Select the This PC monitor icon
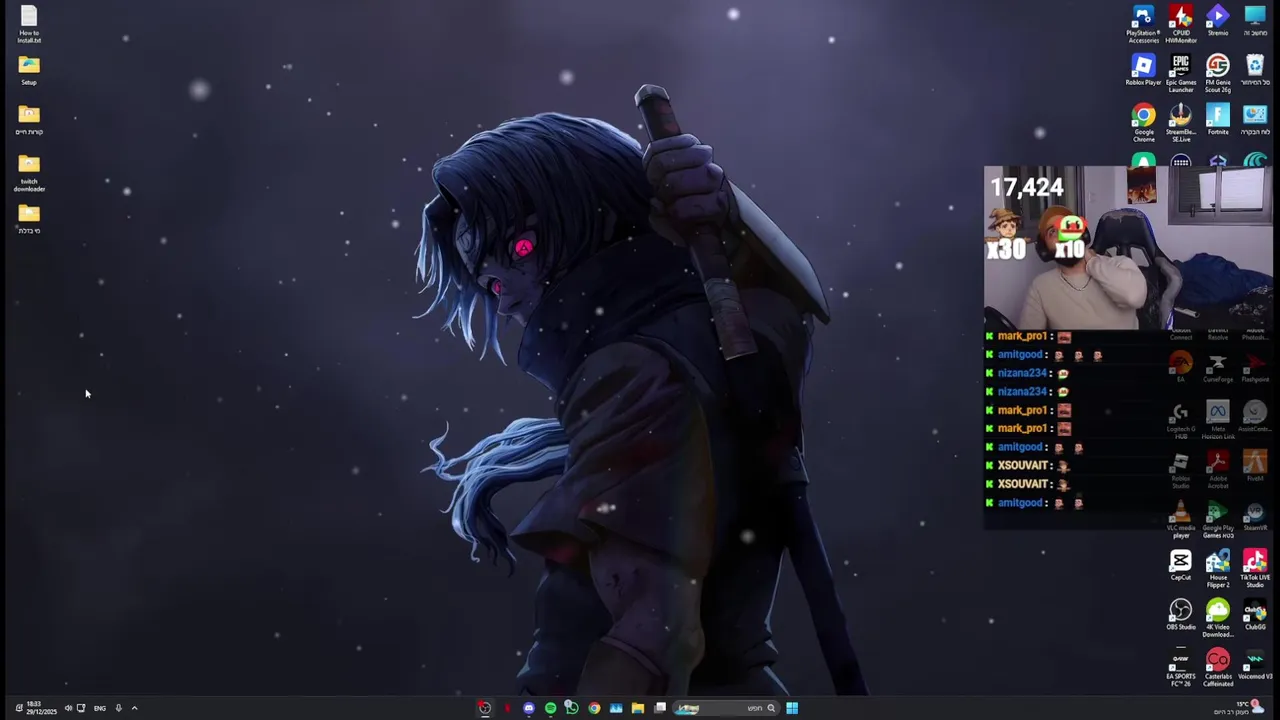This screenshot has width=1280, height=720. 1255,21
